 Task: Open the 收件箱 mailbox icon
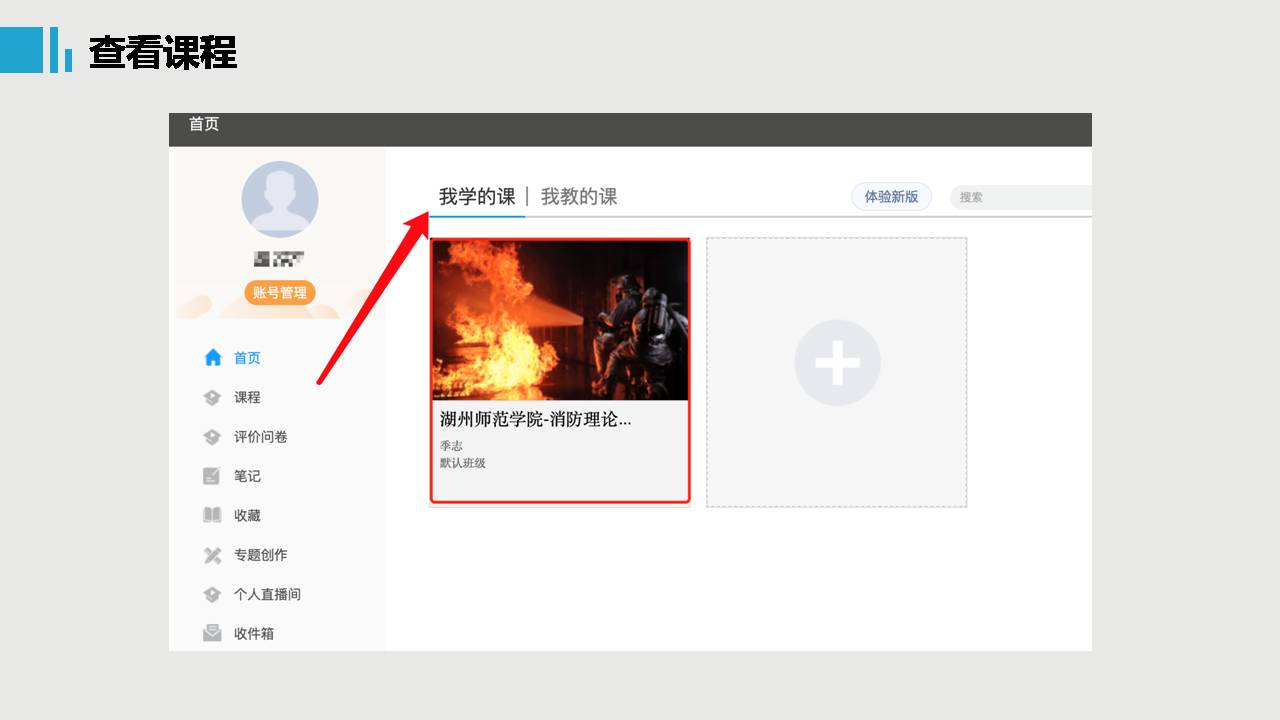tap(212, 633)
